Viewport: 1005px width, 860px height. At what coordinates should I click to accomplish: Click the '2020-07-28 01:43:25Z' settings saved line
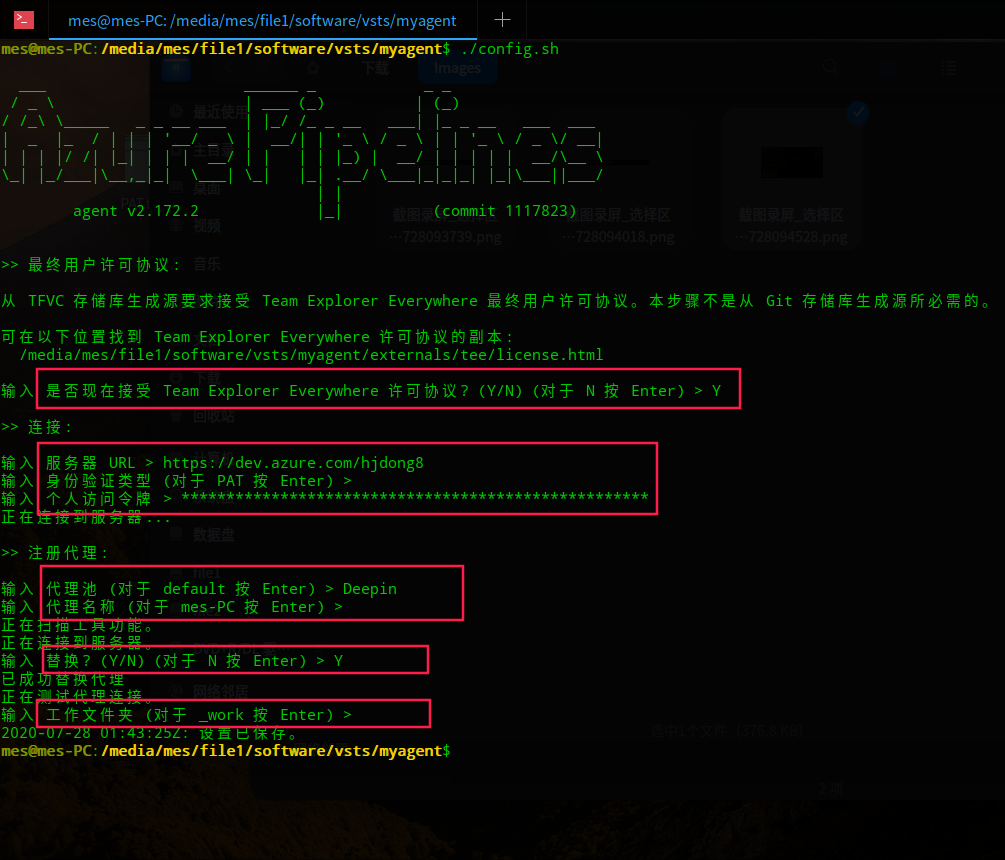click(149, 733)
